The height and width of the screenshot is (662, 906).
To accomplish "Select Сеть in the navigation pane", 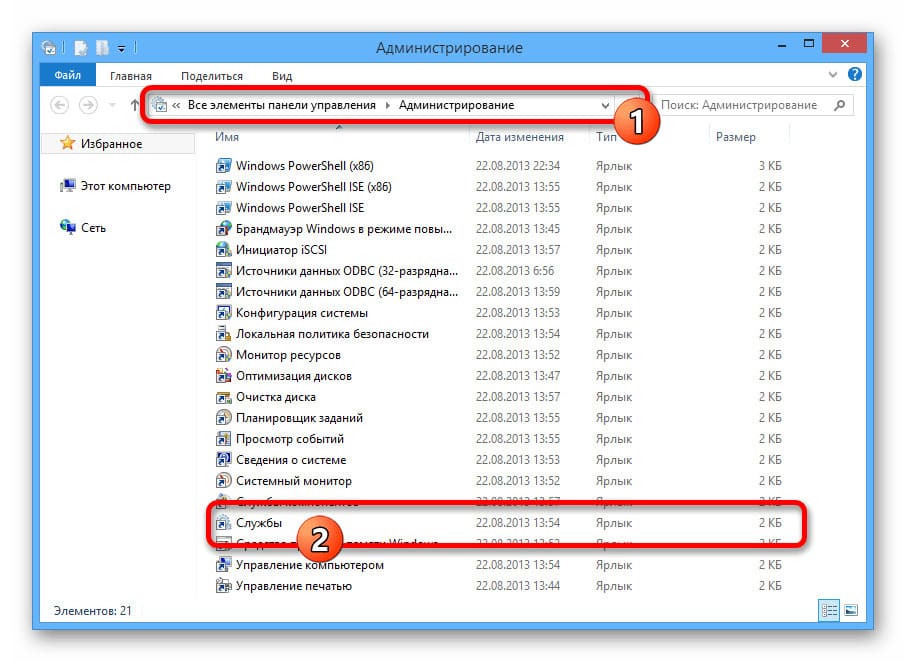I will point(93,228).
